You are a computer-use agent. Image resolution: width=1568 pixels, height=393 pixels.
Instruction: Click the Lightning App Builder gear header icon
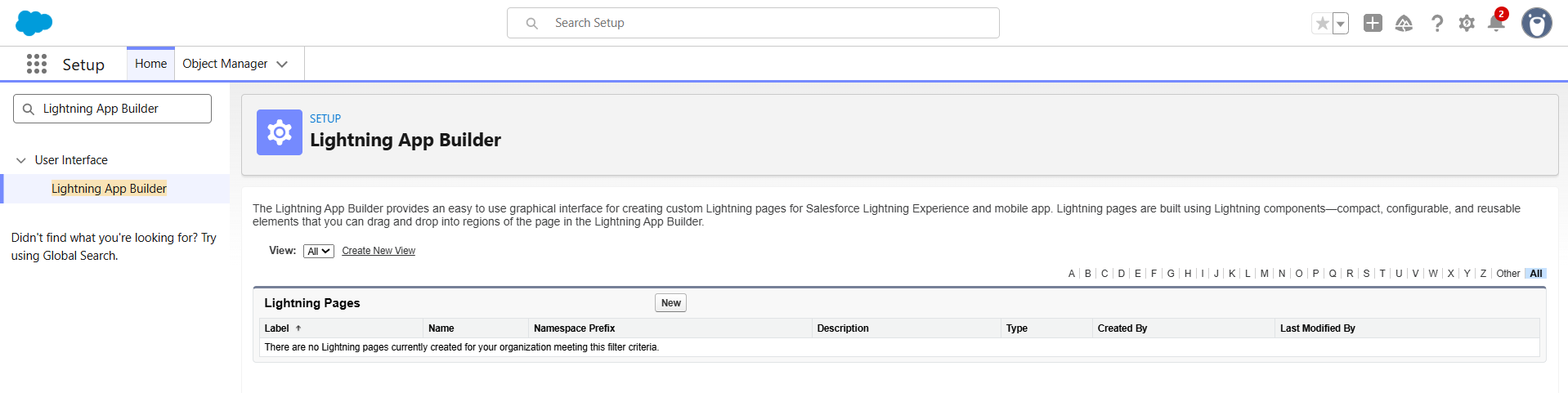click(x=280, y=132)
